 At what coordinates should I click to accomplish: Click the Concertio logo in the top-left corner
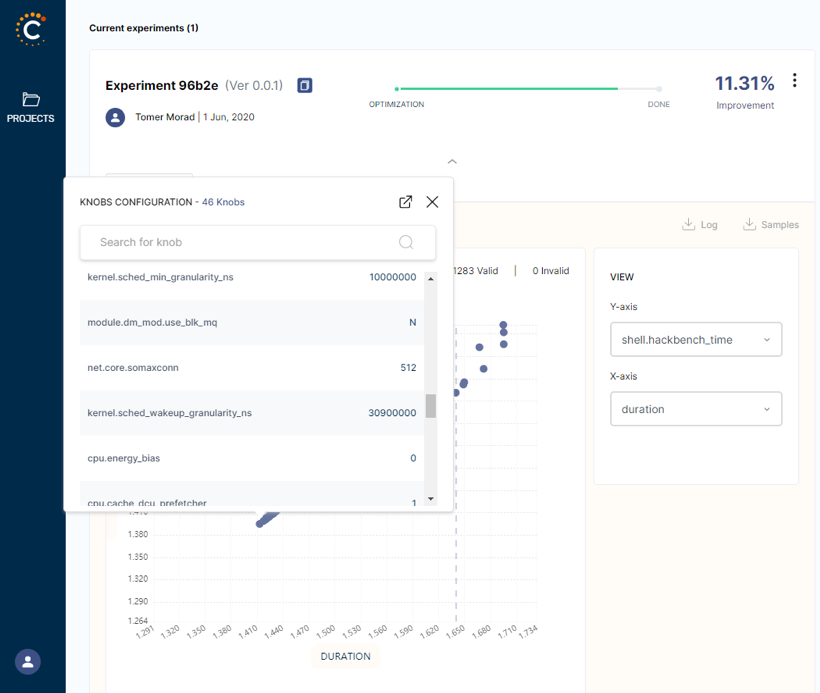[31, 30]
